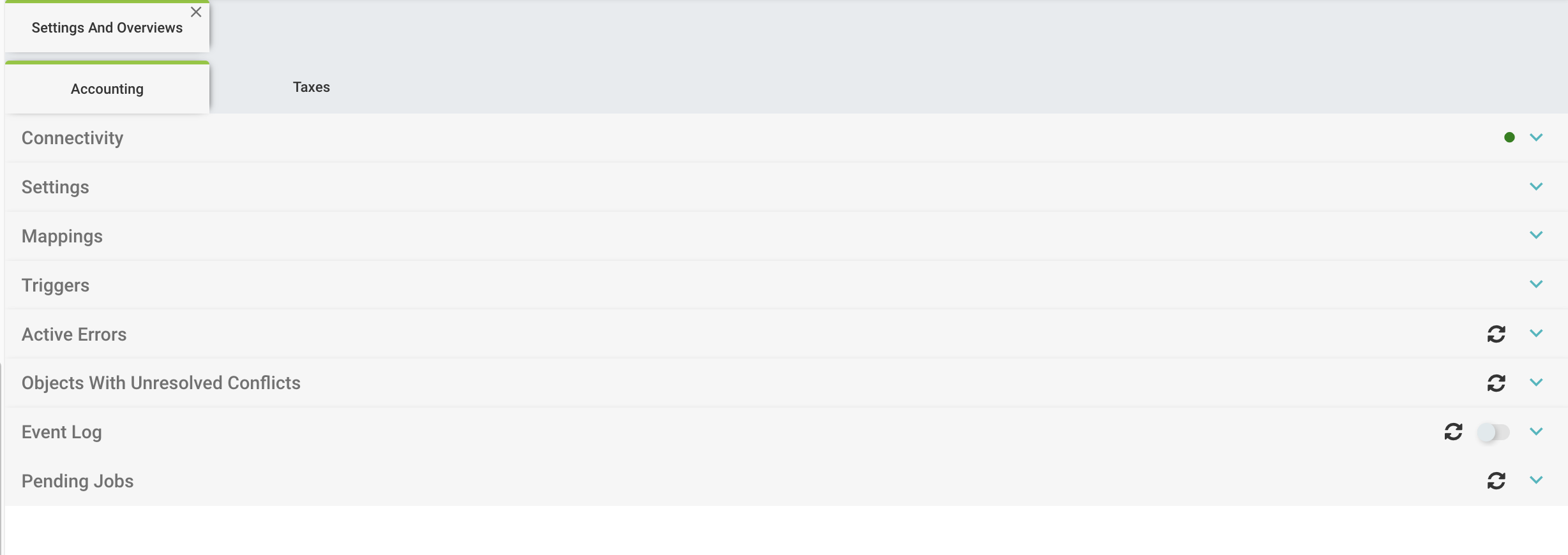Expand the Event Log chevron
Viewport: 1568px width, 555px height.
coord(1536,431)
